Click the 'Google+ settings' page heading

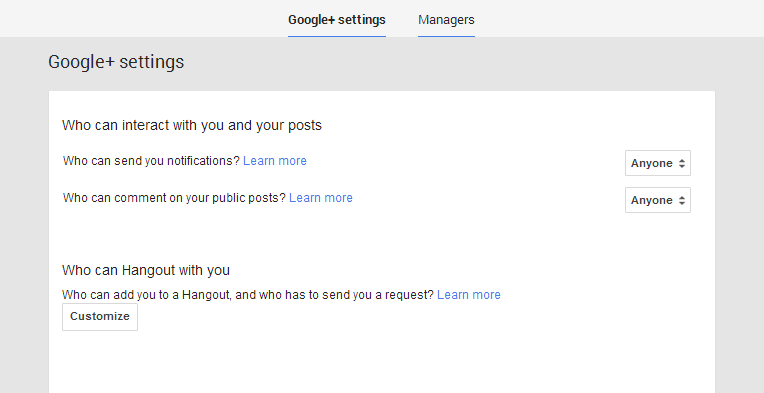point(116,62)
